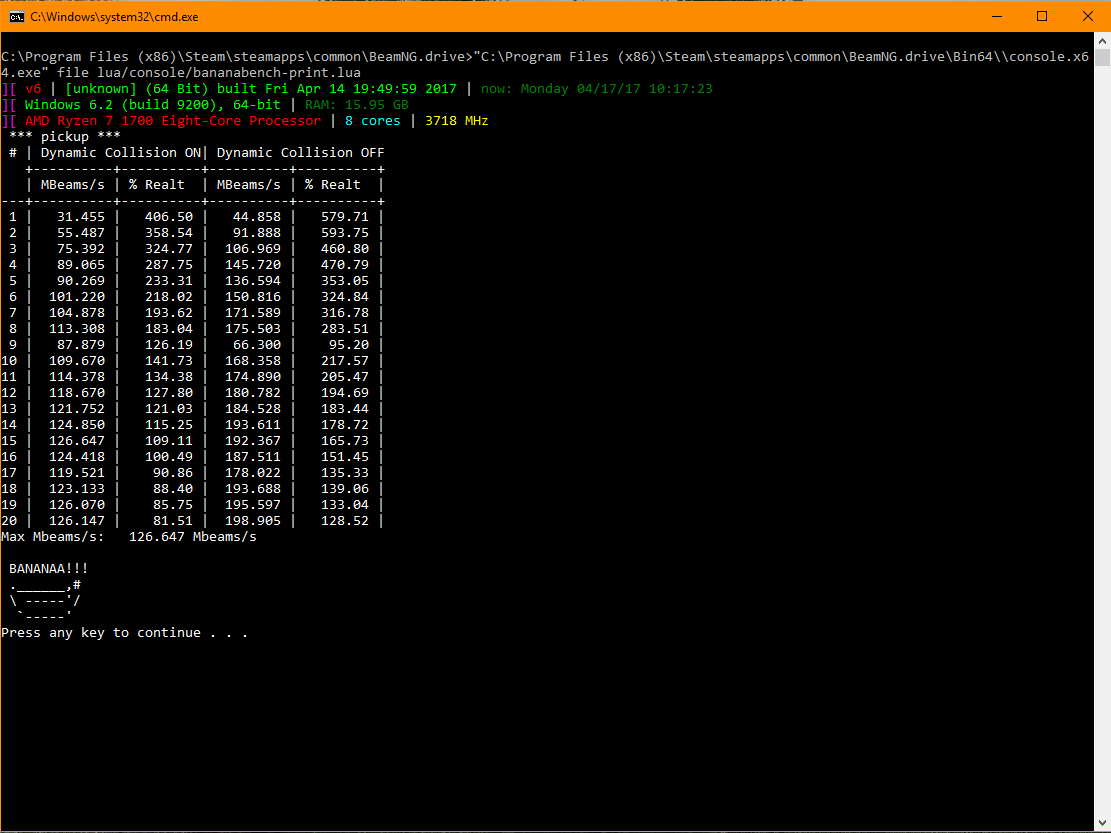Click the scrollbar down arrow
1111x833 pixels.
coord(1102,822)
